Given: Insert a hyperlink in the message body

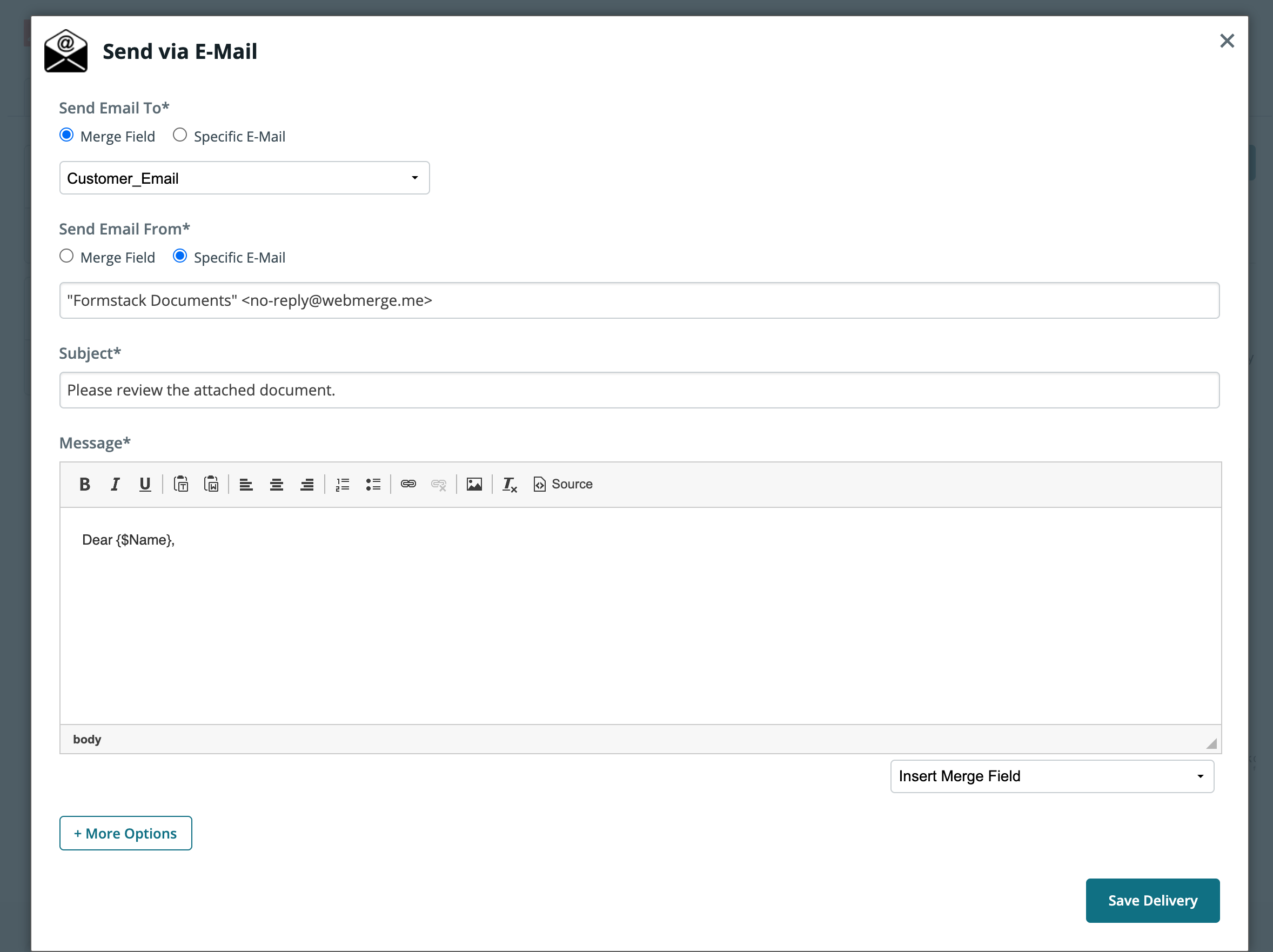Looking at the screenshot, I should [408, 484].
